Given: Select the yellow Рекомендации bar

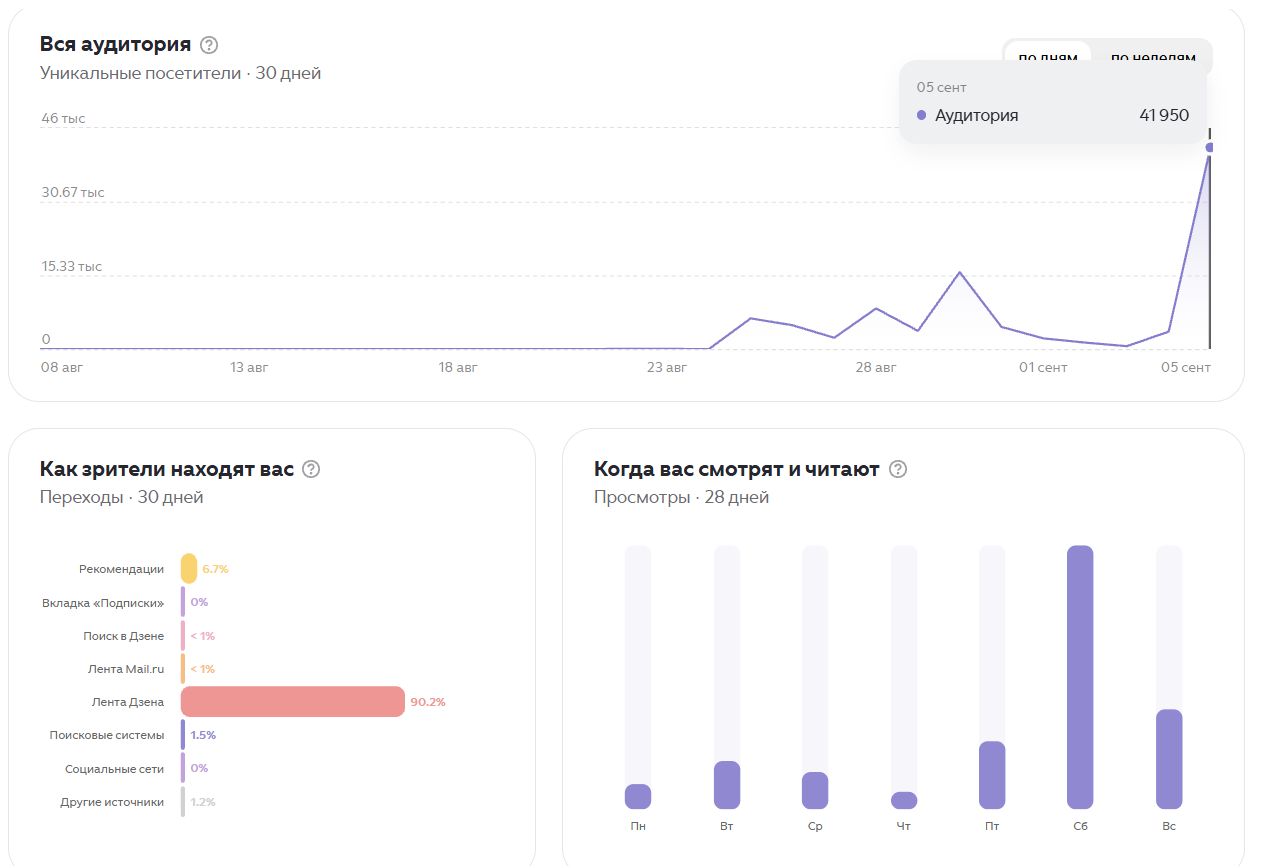Looking at the screenshot, I should tap(189, 569).
